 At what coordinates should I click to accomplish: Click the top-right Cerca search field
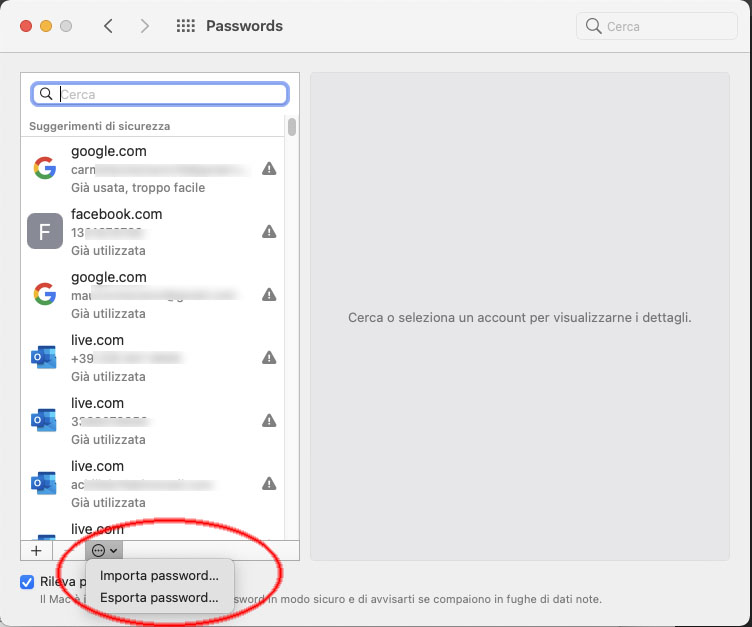pyautogui.click(x=657, y=26)
